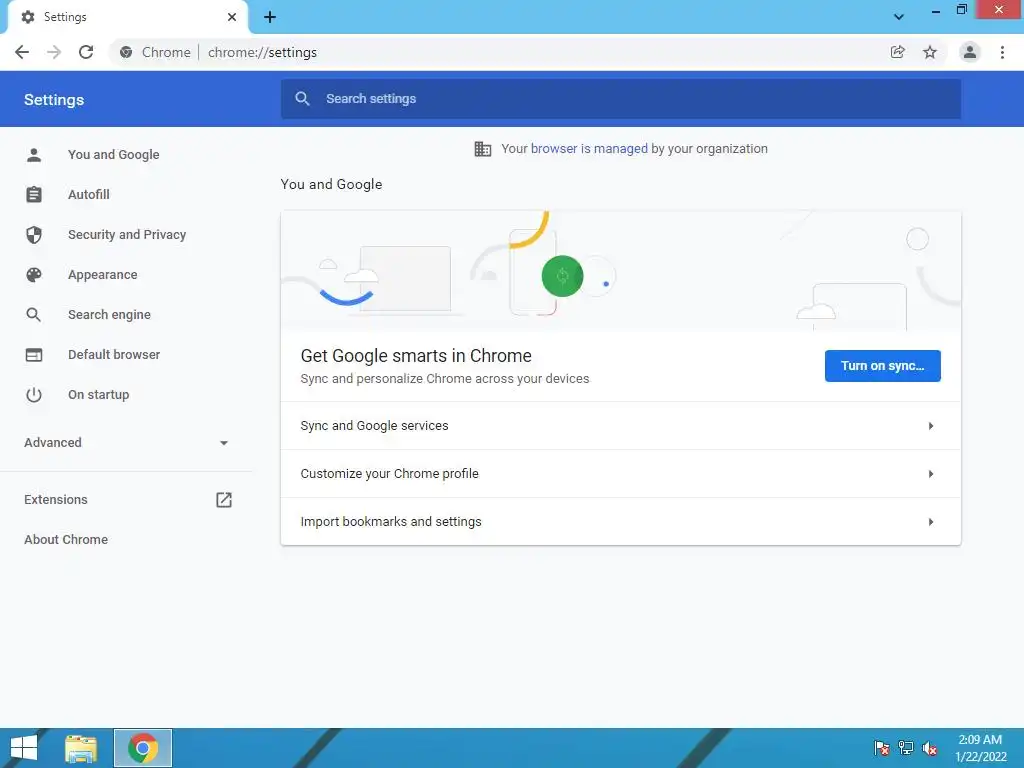
Task: Go back with the browser back arrow
Action: (x=22, y=52)
